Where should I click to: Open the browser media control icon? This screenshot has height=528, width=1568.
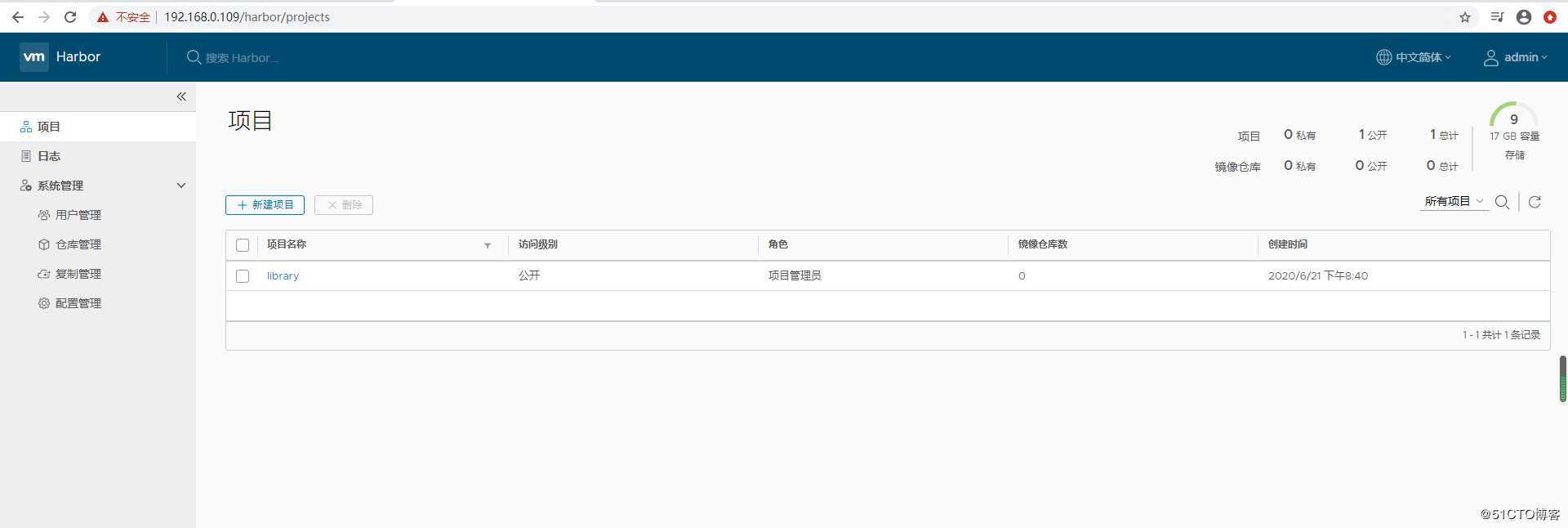click(x=1497, y=17)
